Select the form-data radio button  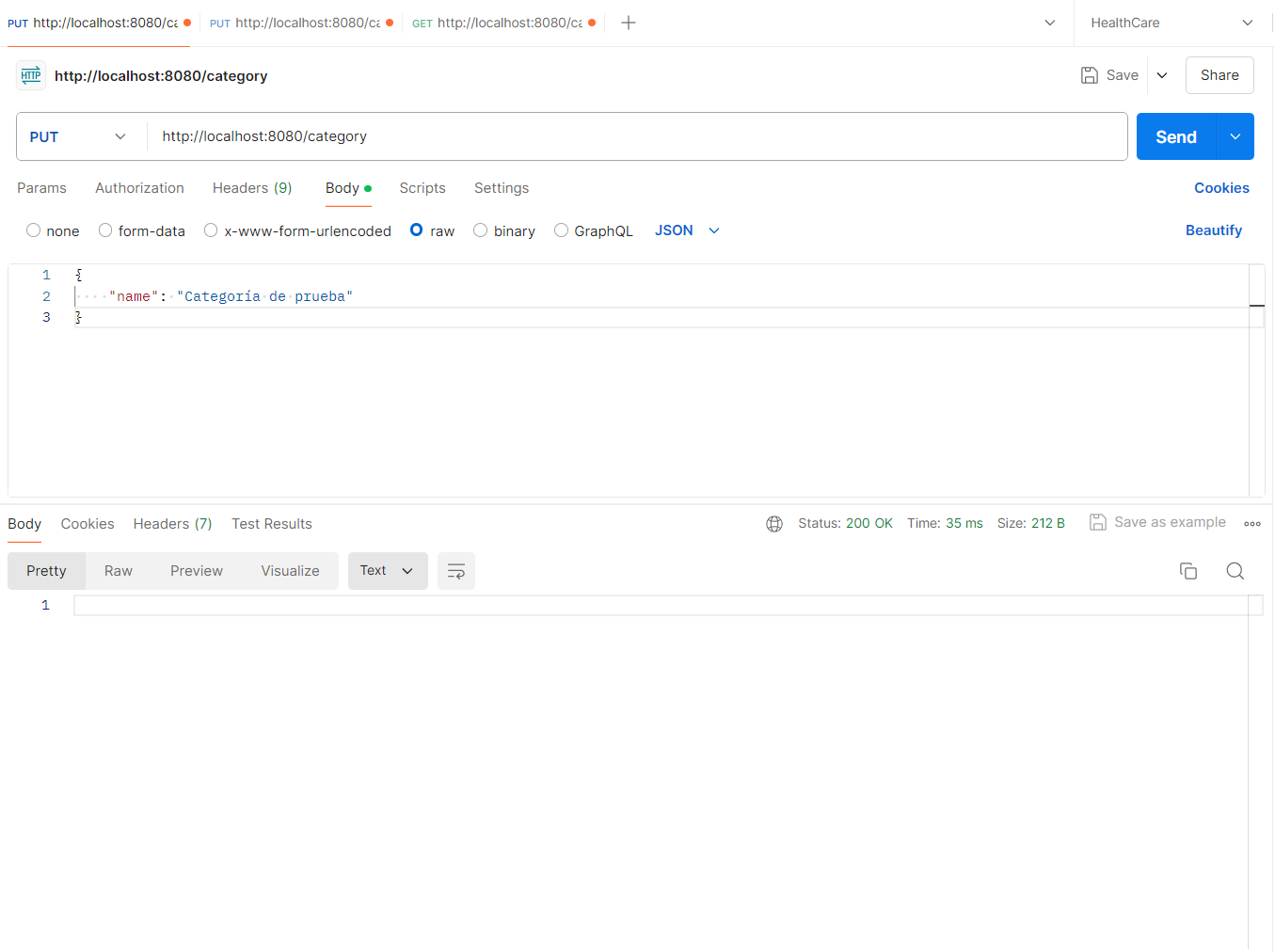click(x=105, y=230)
